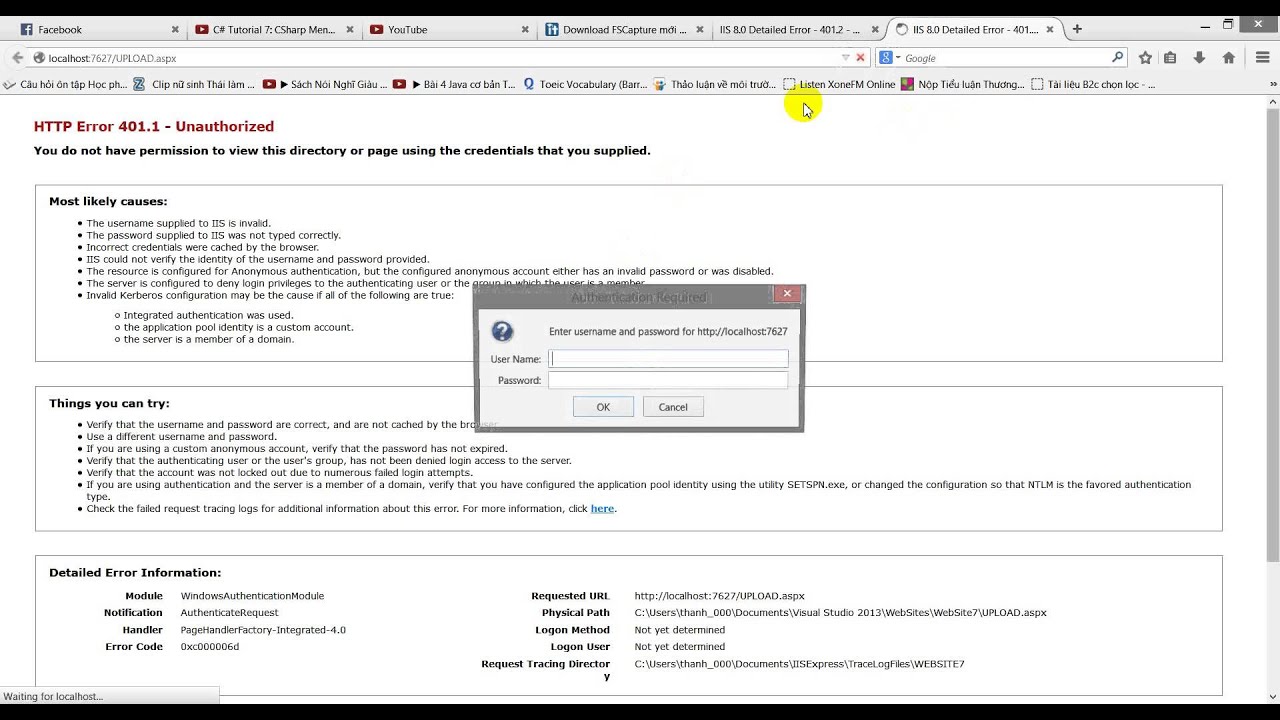Close the Facebook tab
The image size is (1280, 720).
(x=175, y=30)
